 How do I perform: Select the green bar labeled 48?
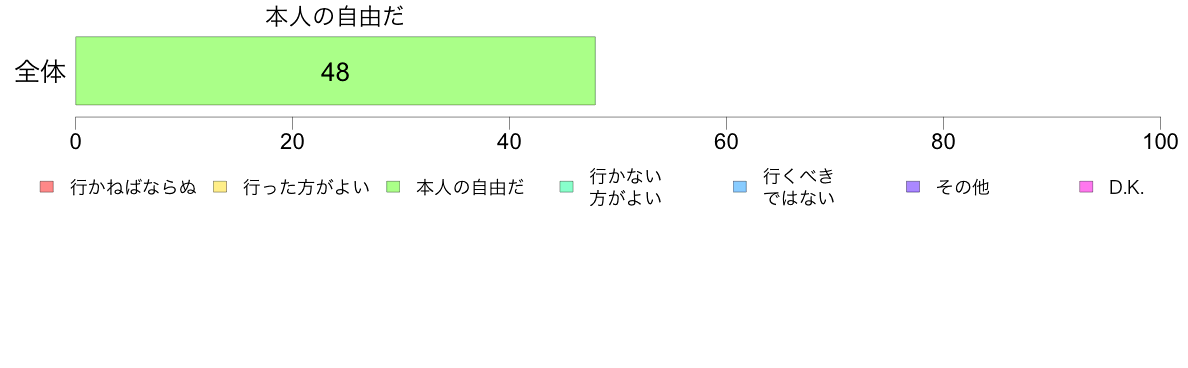(x=336, y=70)
